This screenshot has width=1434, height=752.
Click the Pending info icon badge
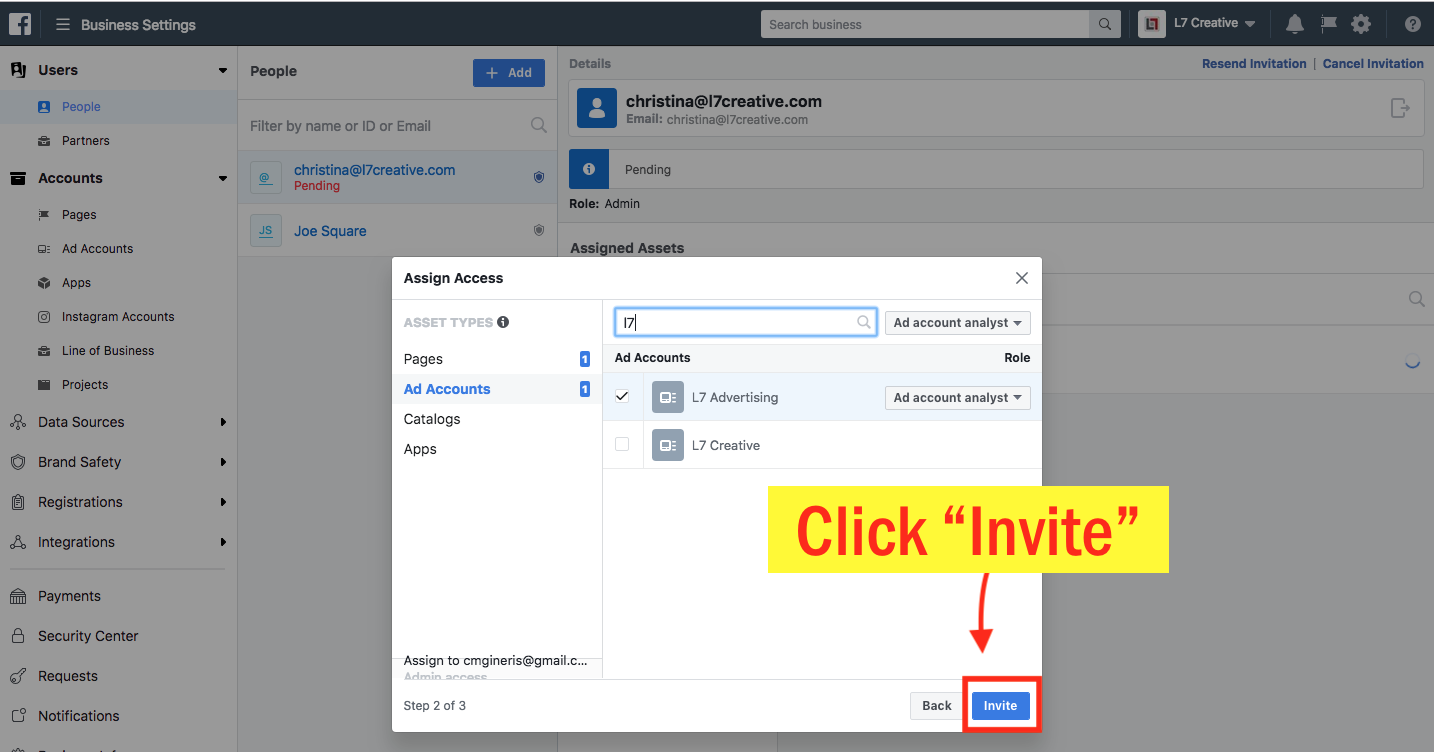click(x=589, y=169)
